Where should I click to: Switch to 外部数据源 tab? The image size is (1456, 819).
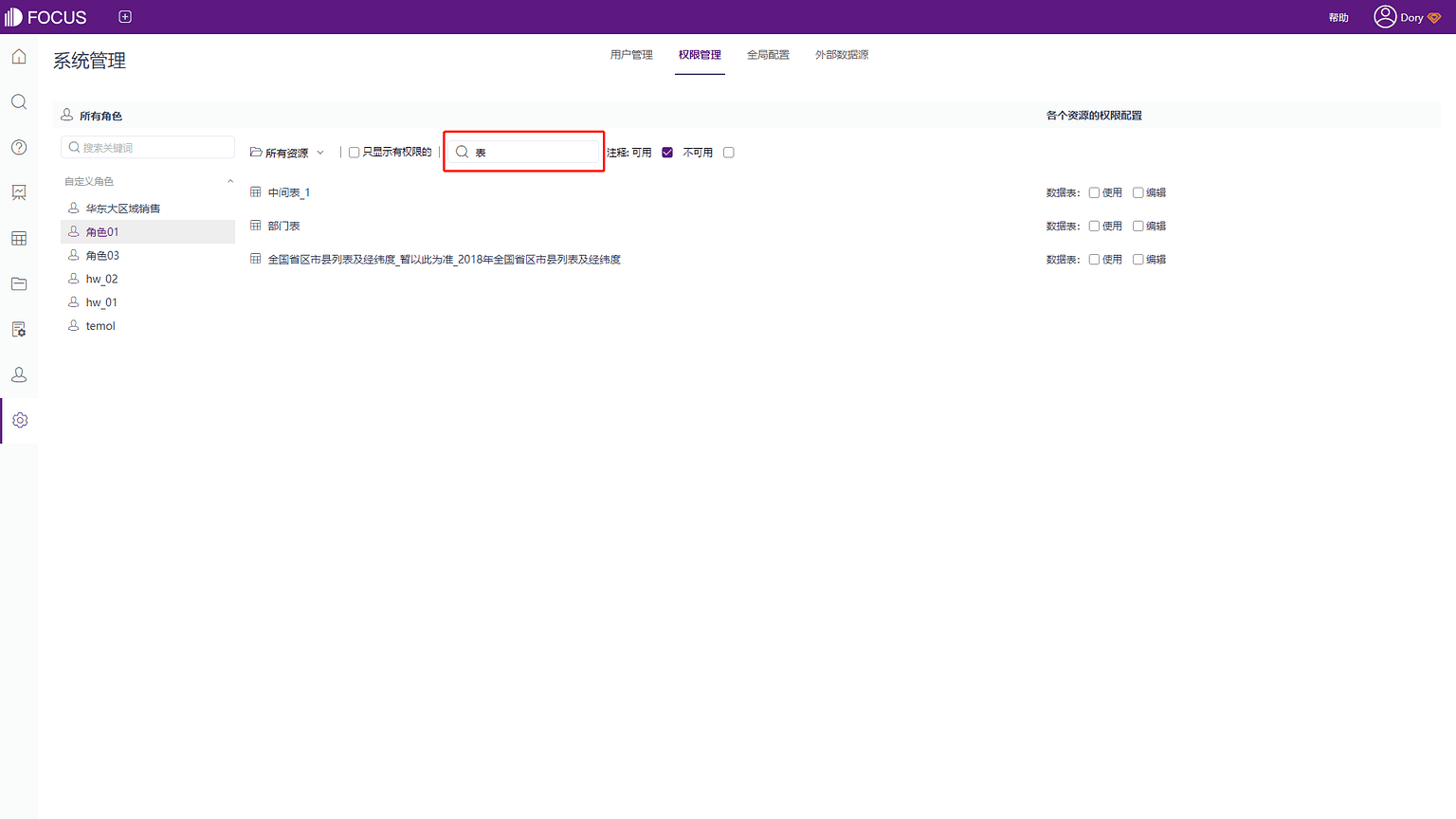pos(842,55)
